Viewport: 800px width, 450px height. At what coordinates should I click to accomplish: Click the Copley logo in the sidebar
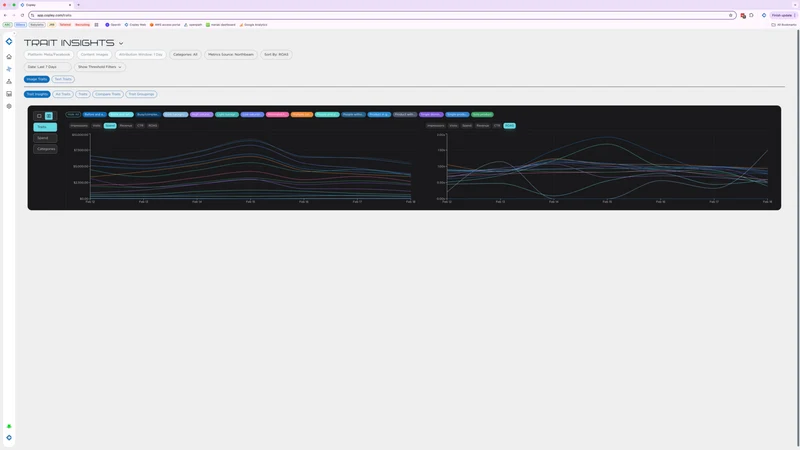coord(9,41)
